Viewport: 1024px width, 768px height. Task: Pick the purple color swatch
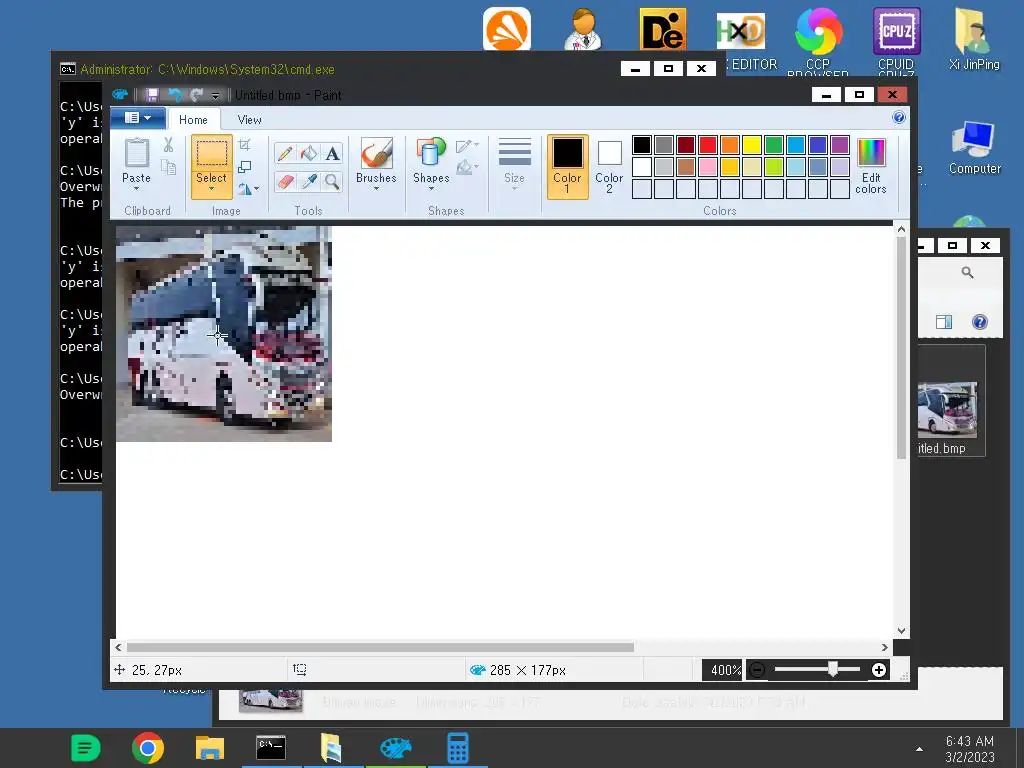pyautogui.click(x=840, y=144)
